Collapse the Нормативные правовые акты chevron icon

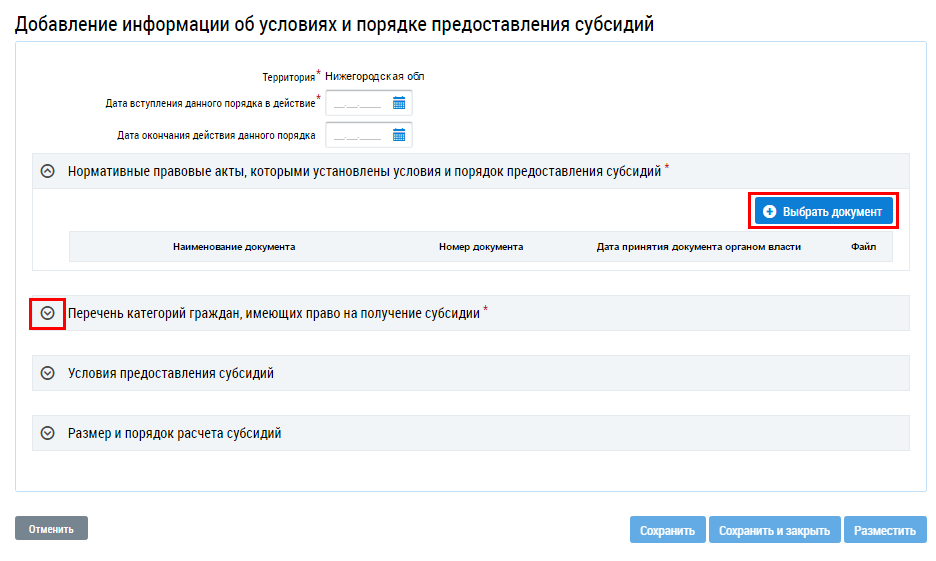pos(47,171)
